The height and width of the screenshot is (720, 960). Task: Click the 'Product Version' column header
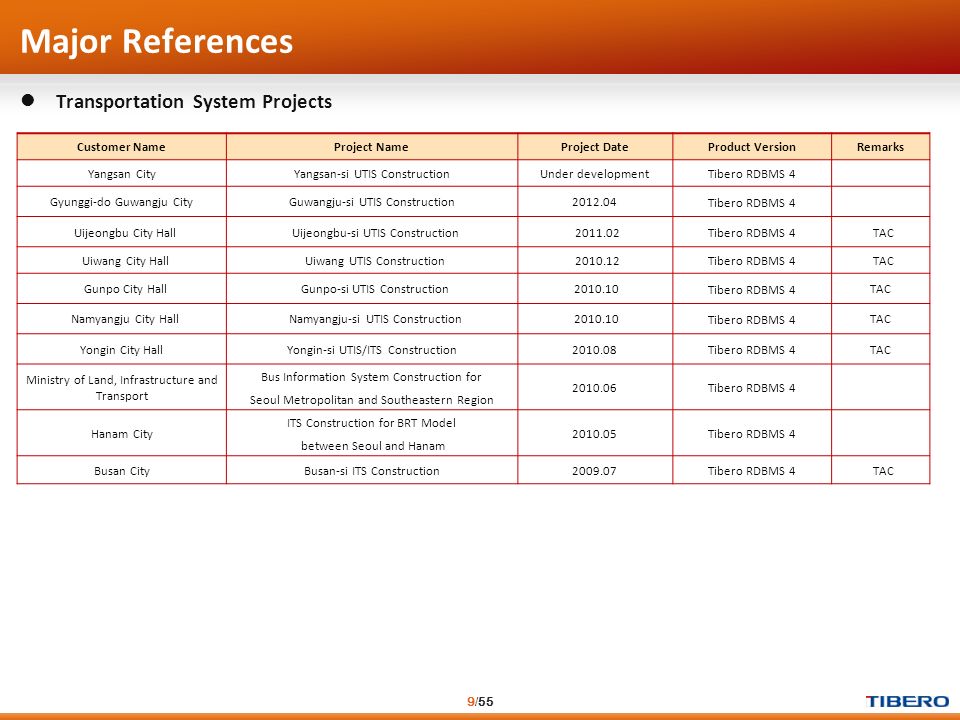coord(752,147)
